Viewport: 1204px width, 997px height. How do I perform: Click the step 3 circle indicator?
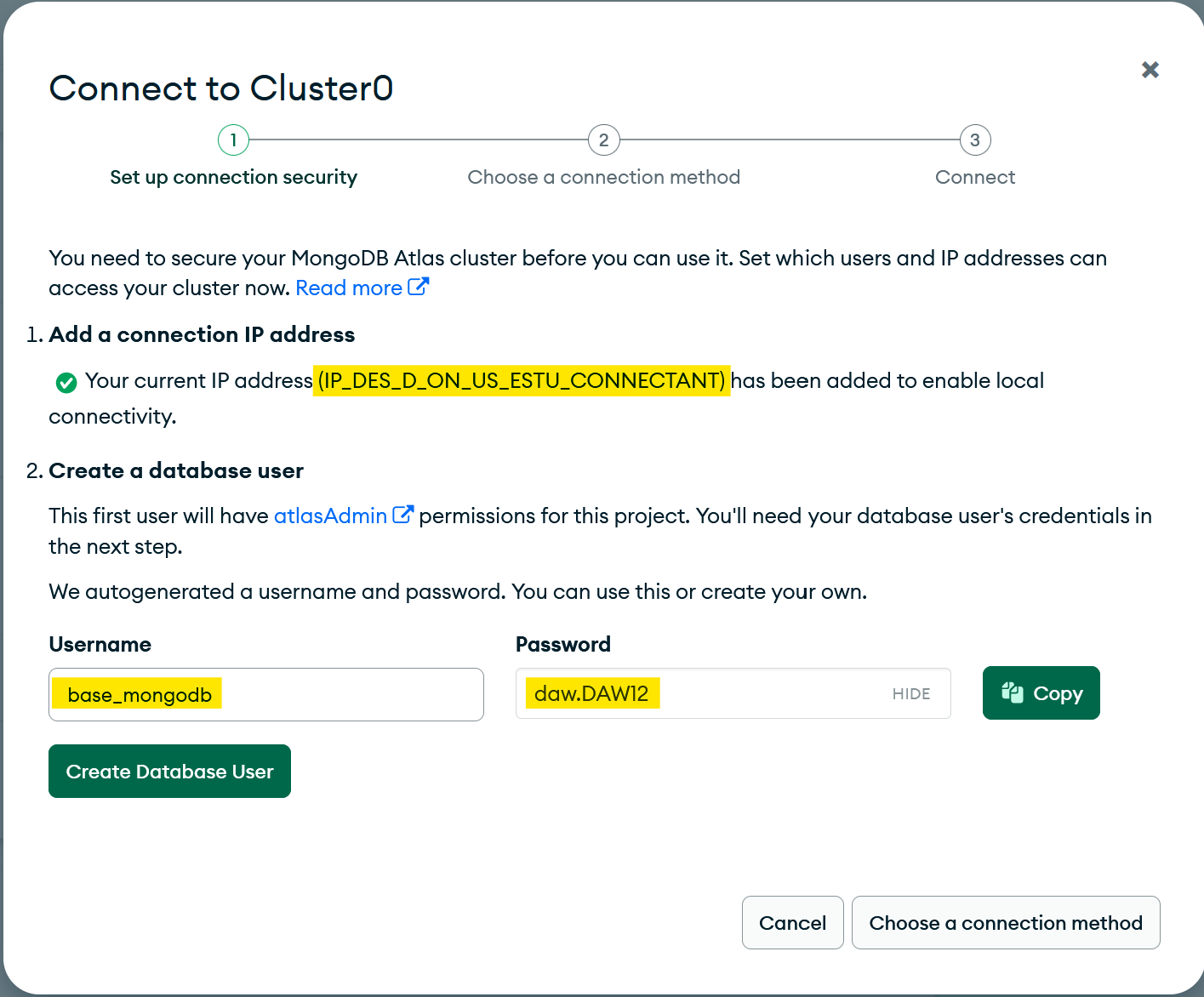coord(975,140)
